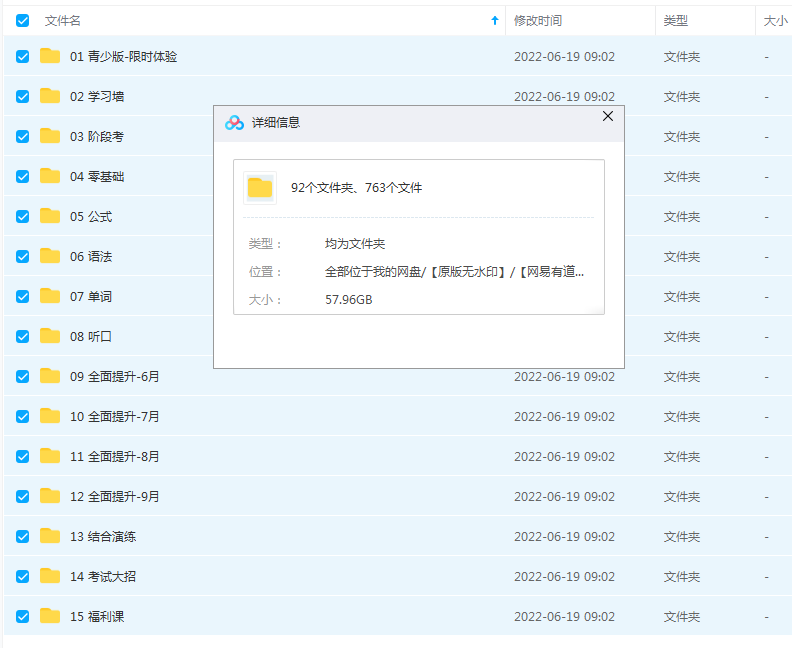The height and width of the screenshot is (648, 792).
Task: Uncheck the 13 结合演练 checkbox
Action: (x=22, y=536)
